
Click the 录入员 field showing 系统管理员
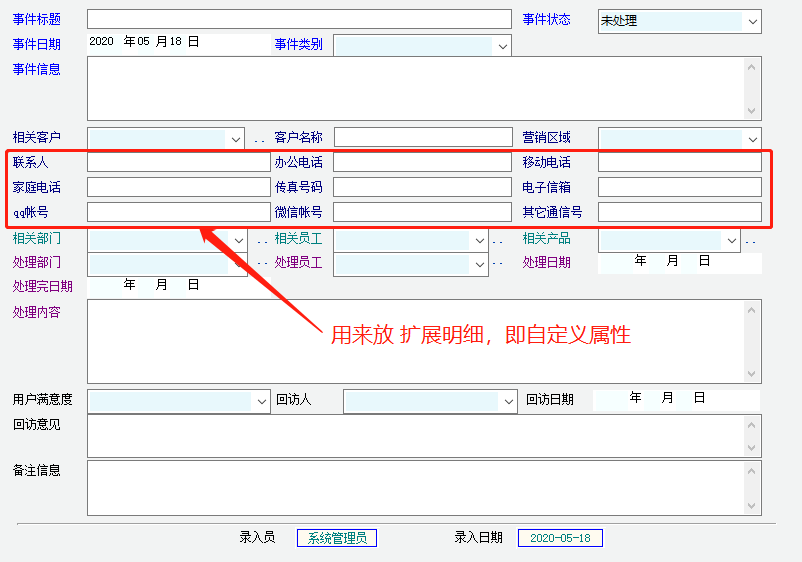coord(336,538)
